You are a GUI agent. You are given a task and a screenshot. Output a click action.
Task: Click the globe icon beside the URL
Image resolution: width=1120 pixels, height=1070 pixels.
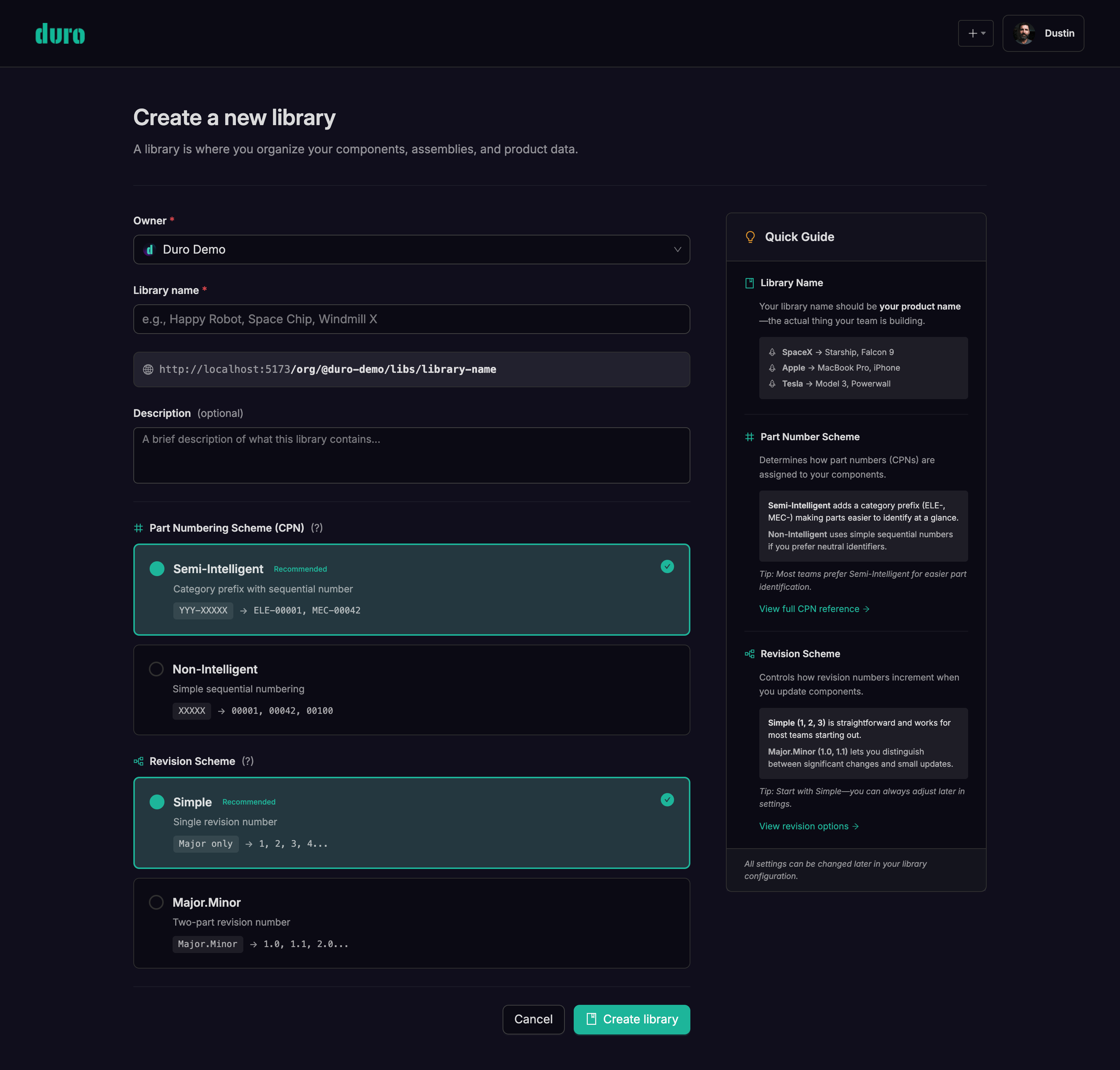(x=148, y=369)
